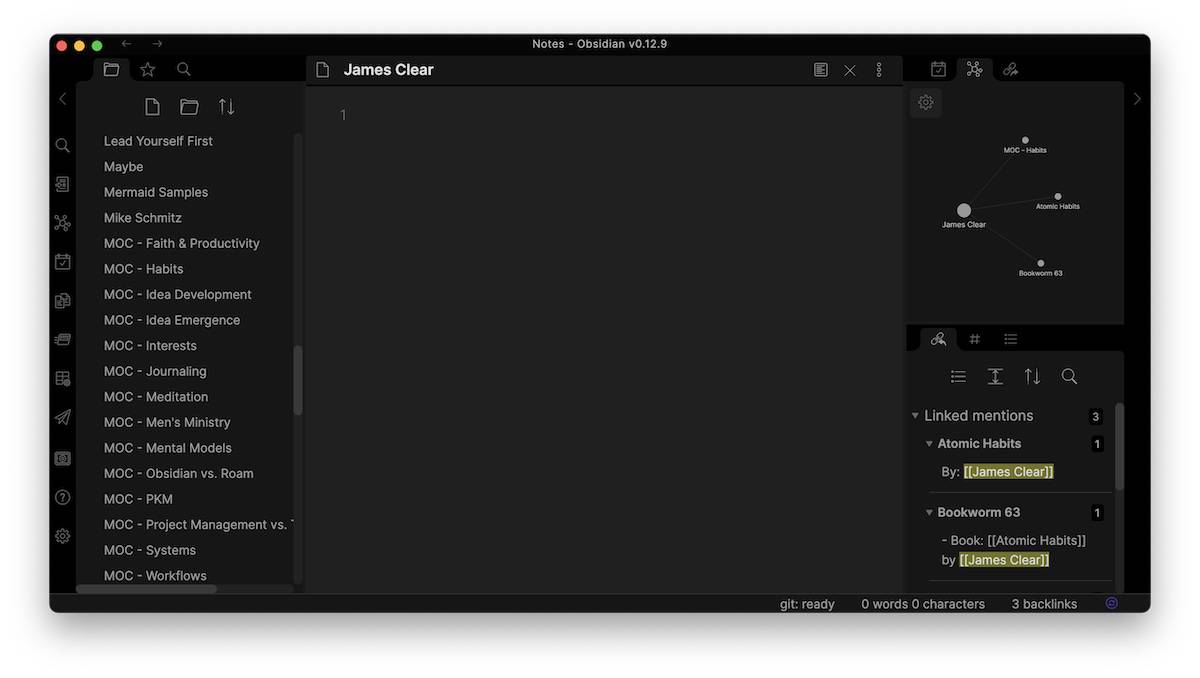
Task: Open the vault switcher ribbon icon
Action: 62,458
